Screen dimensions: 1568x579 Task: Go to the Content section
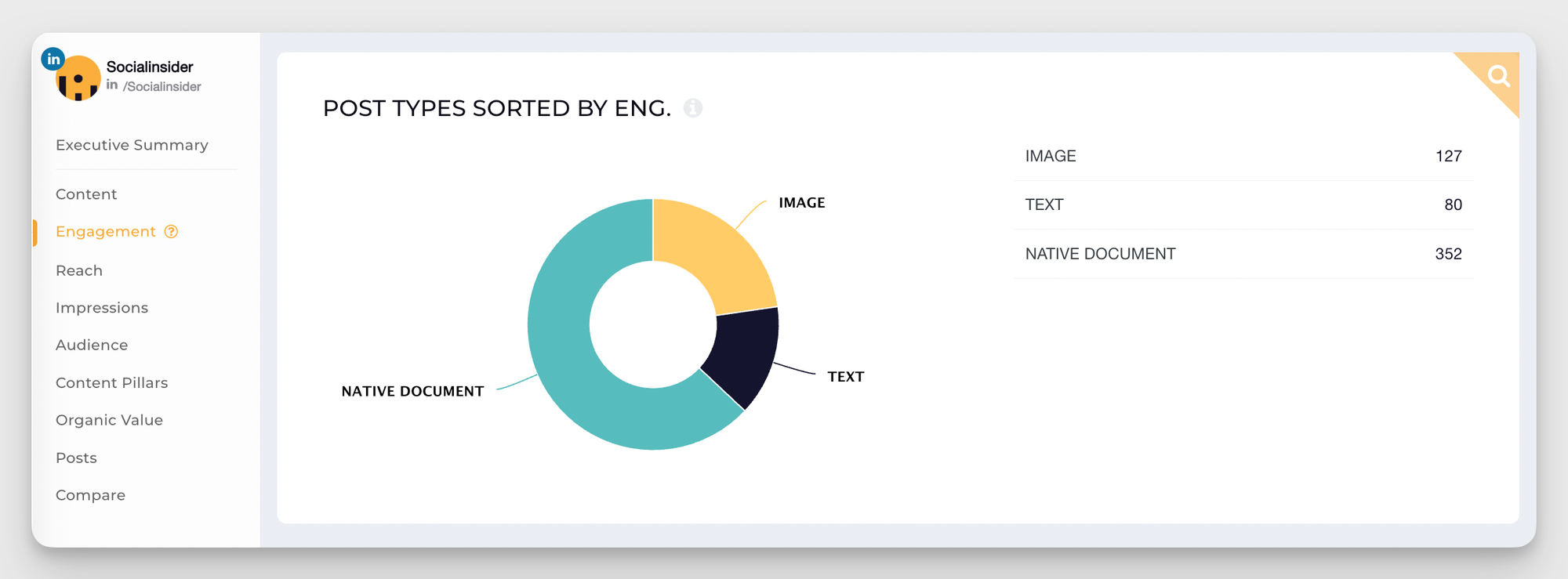pos(86,194)
